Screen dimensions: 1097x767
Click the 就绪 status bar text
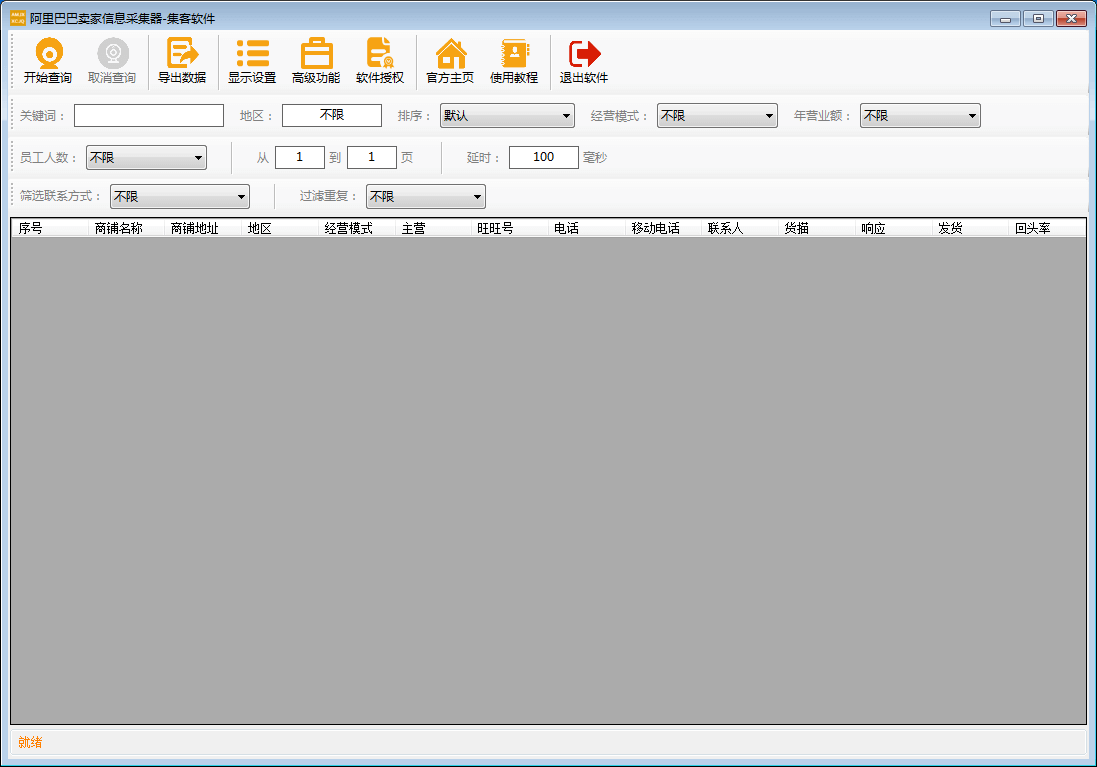pyautogui.click(x=30, y=743)
